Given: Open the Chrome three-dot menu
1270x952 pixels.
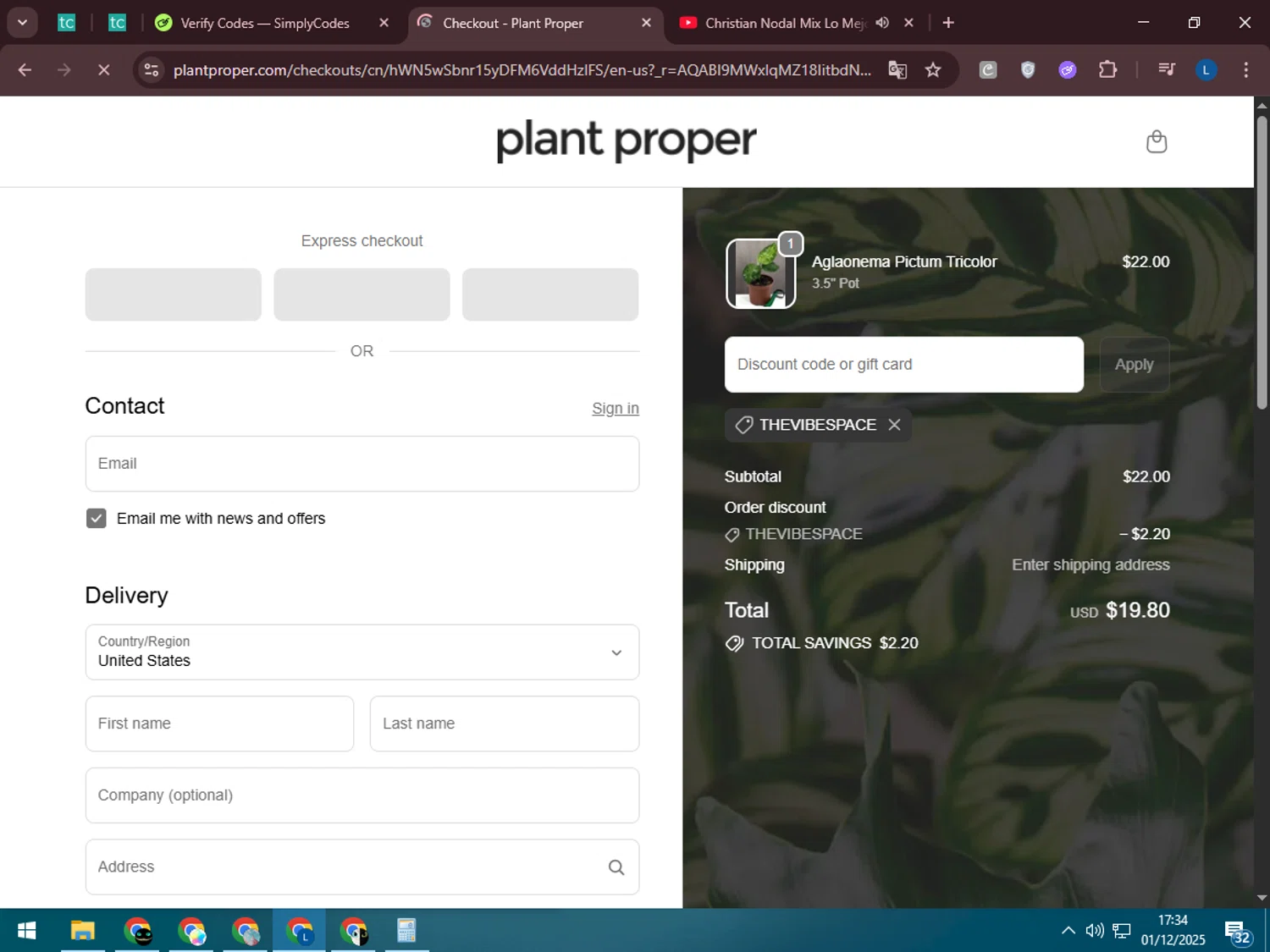Looking at the screenshot, I should point(1245,70).
